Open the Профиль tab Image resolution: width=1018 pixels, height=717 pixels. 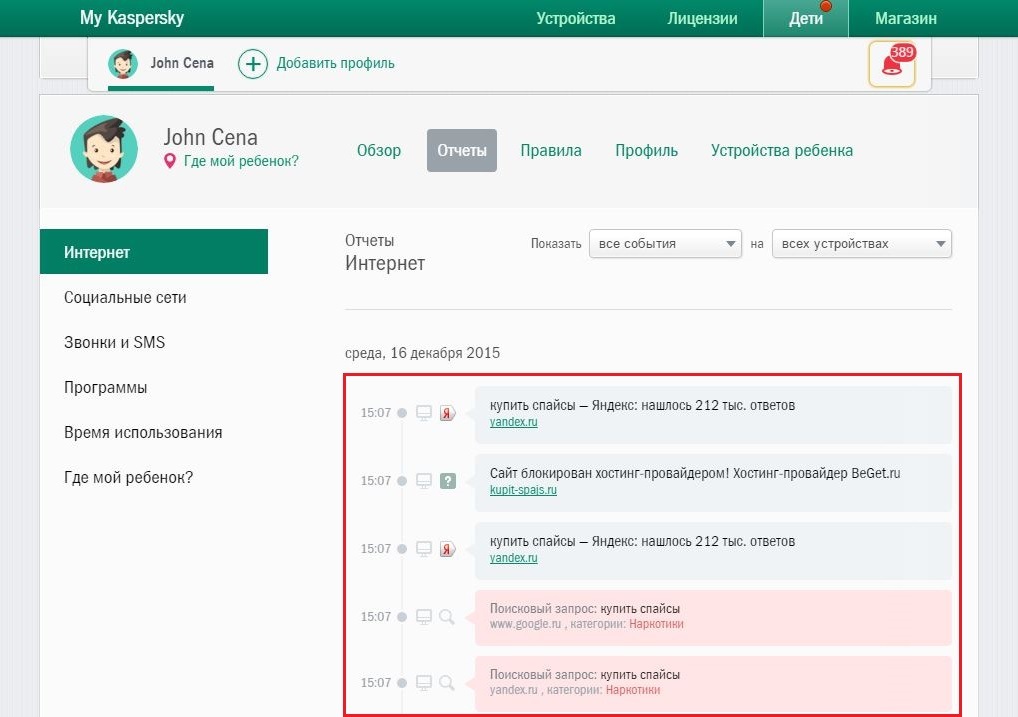point(647,151)
